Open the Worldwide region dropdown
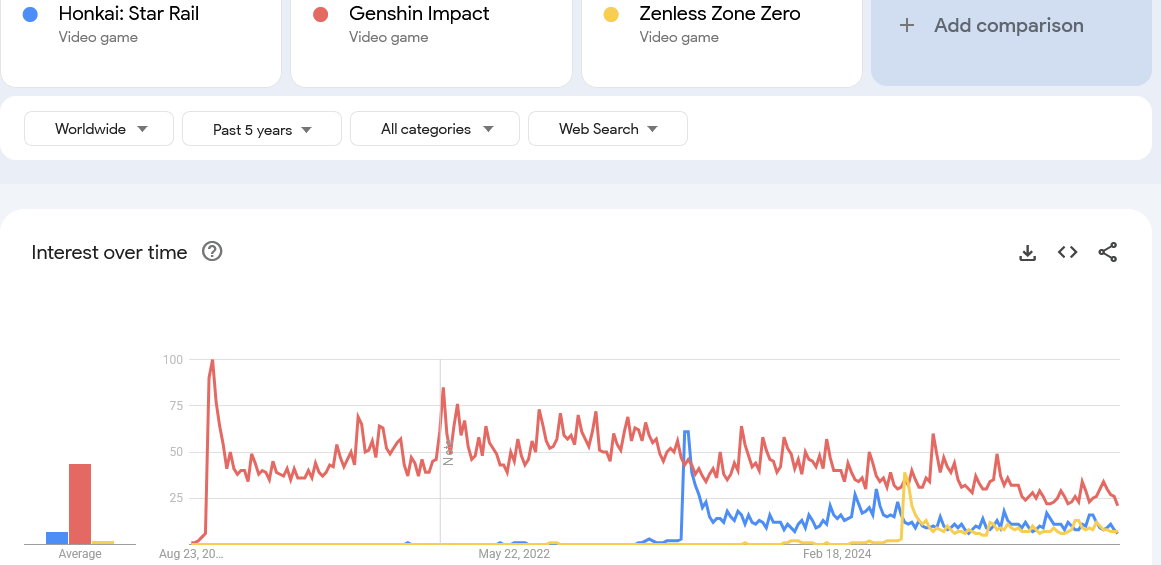This screenshot has width=1161, height=565. pos(99,129)
